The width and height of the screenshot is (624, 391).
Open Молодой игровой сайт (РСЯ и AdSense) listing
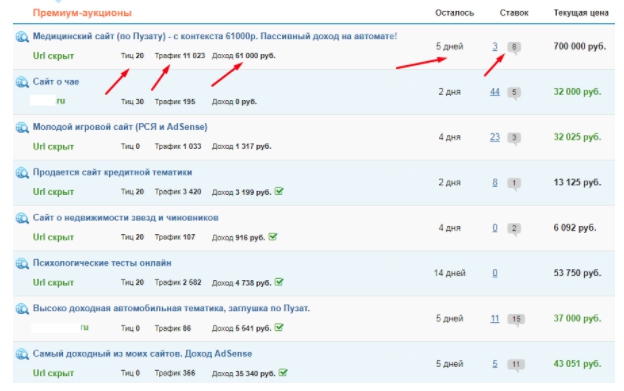(x=120, y=127)
